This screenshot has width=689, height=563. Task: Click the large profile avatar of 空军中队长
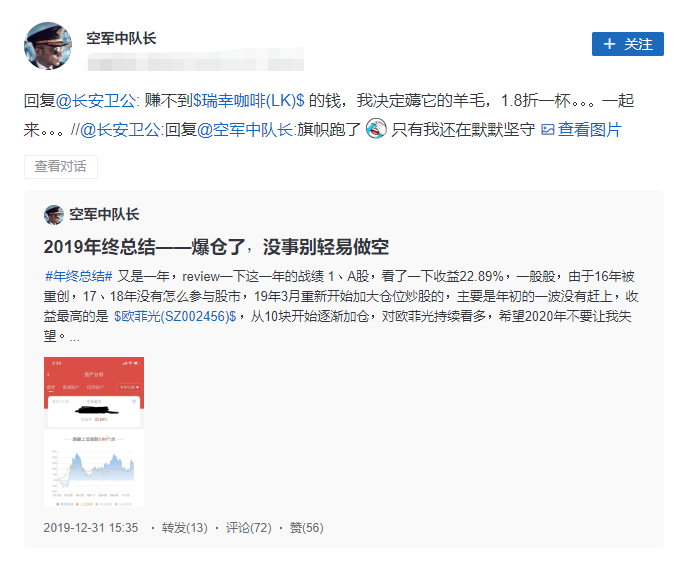48,45
